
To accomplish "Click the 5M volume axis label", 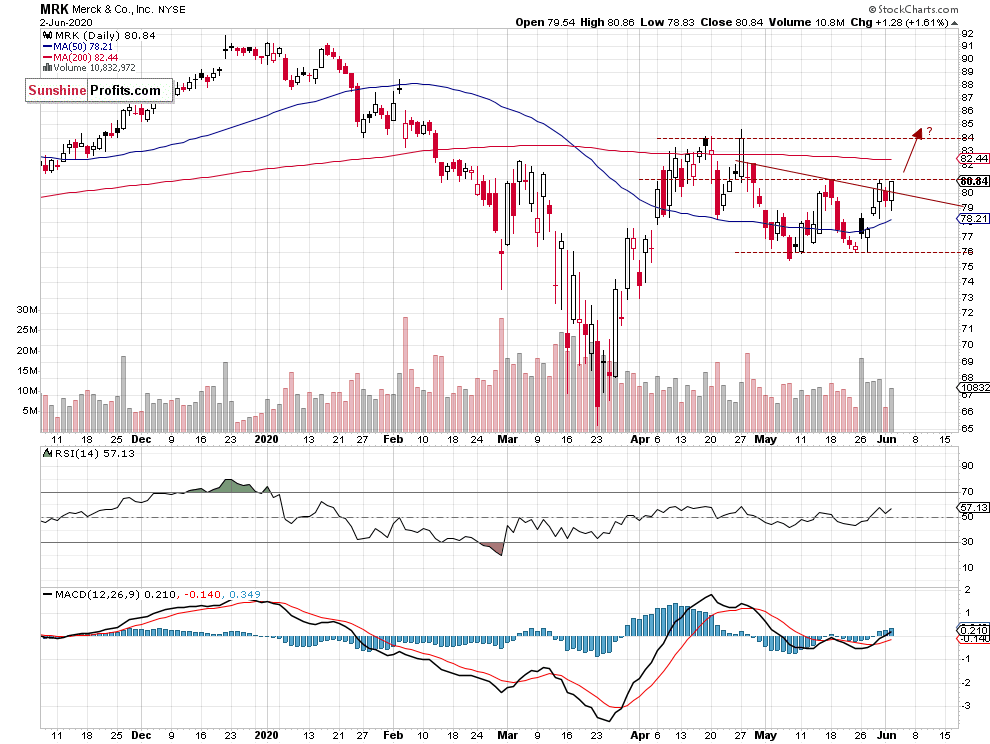I will [30, 411].
